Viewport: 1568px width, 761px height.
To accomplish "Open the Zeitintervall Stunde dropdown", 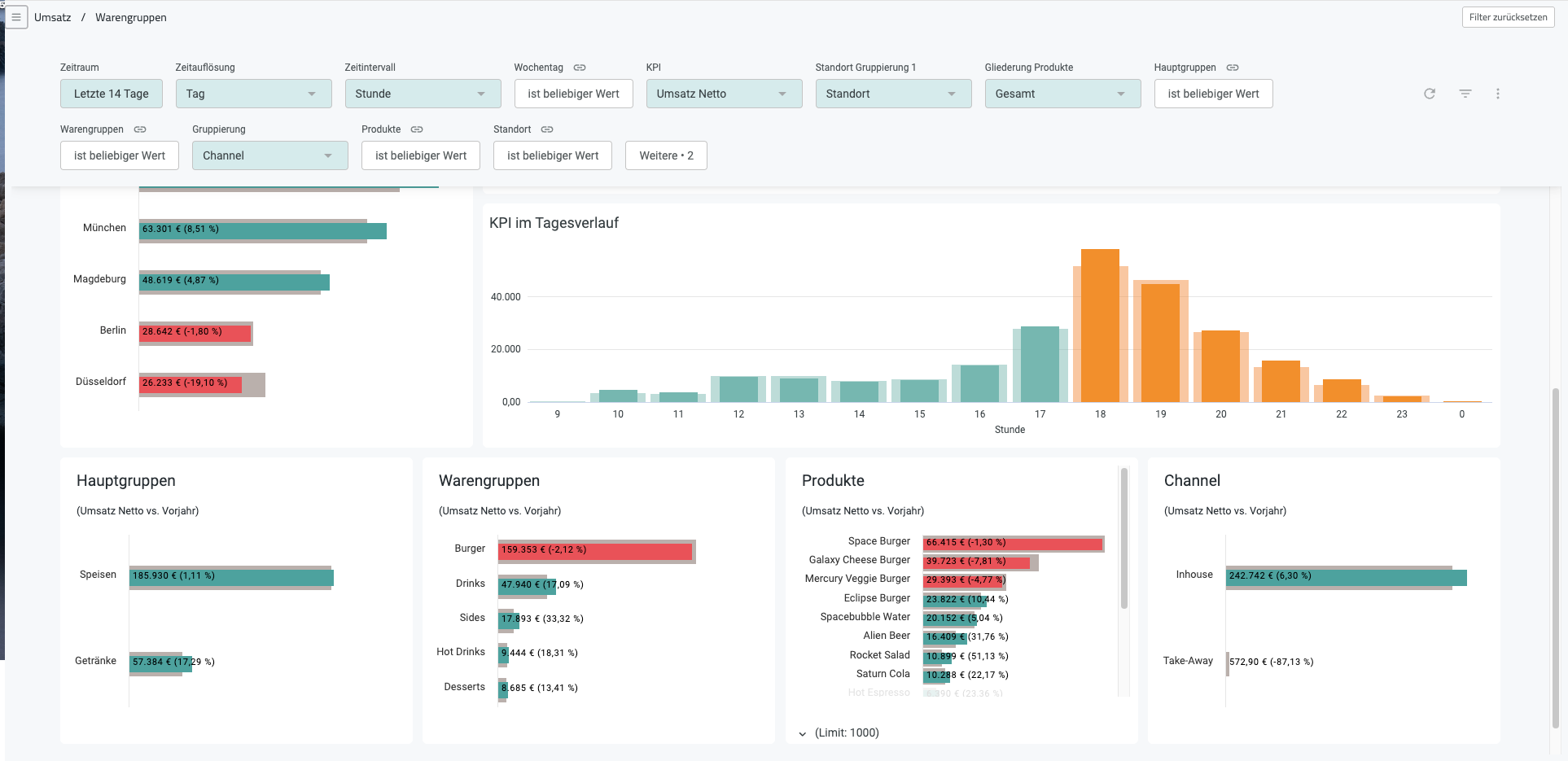I will [423, 94].
